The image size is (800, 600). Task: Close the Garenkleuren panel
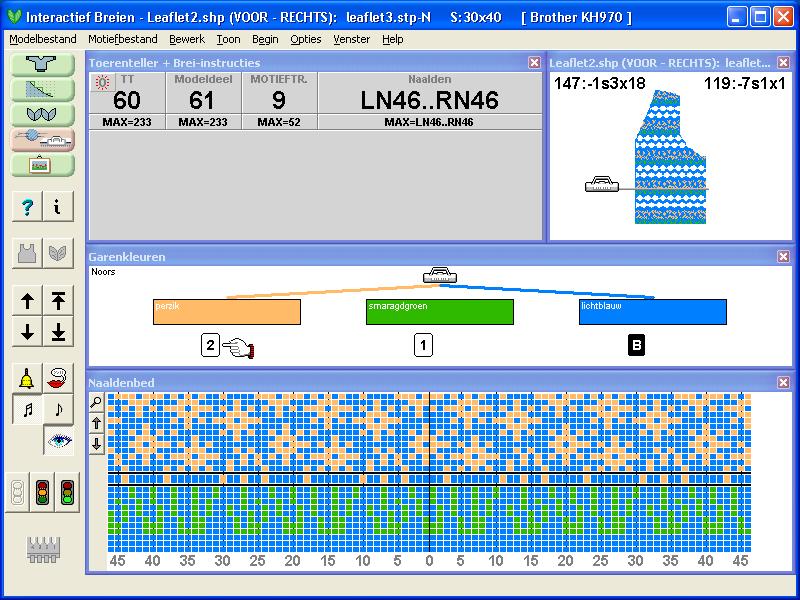point(783,257)
